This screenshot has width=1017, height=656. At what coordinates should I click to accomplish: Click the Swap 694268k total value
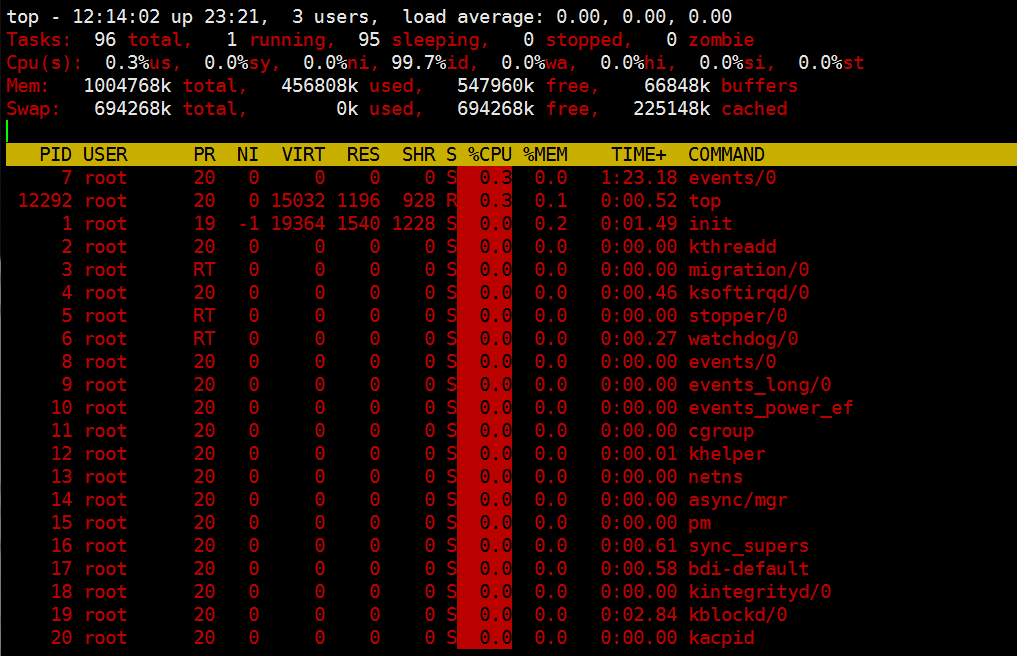[x=171, y=109]
